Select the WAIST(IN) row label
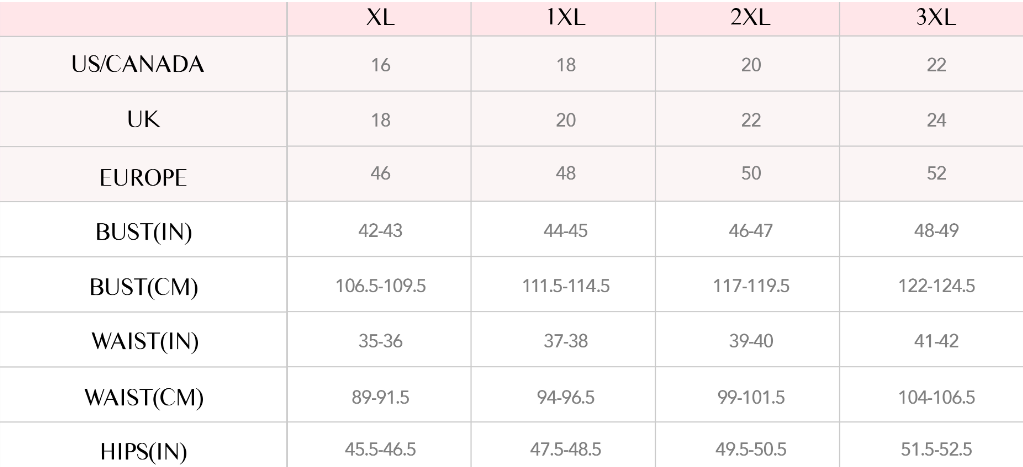1023x467 pixels. 144,341
